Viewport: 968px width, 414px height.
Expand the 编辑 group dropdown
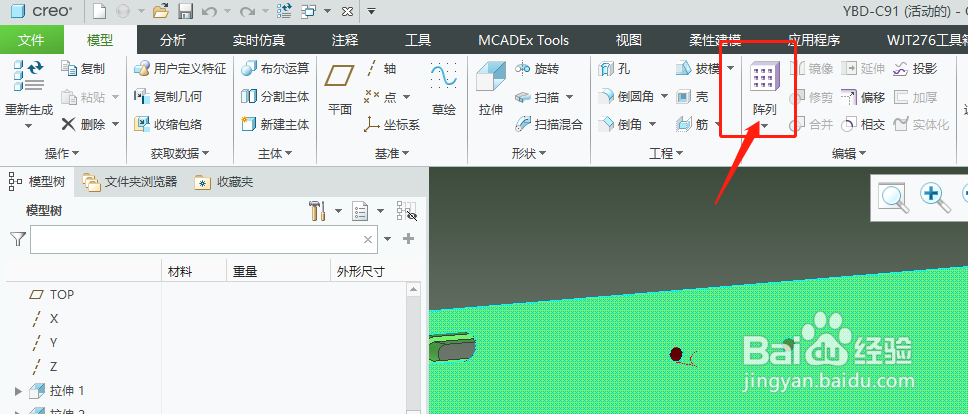tap(849, 152)
